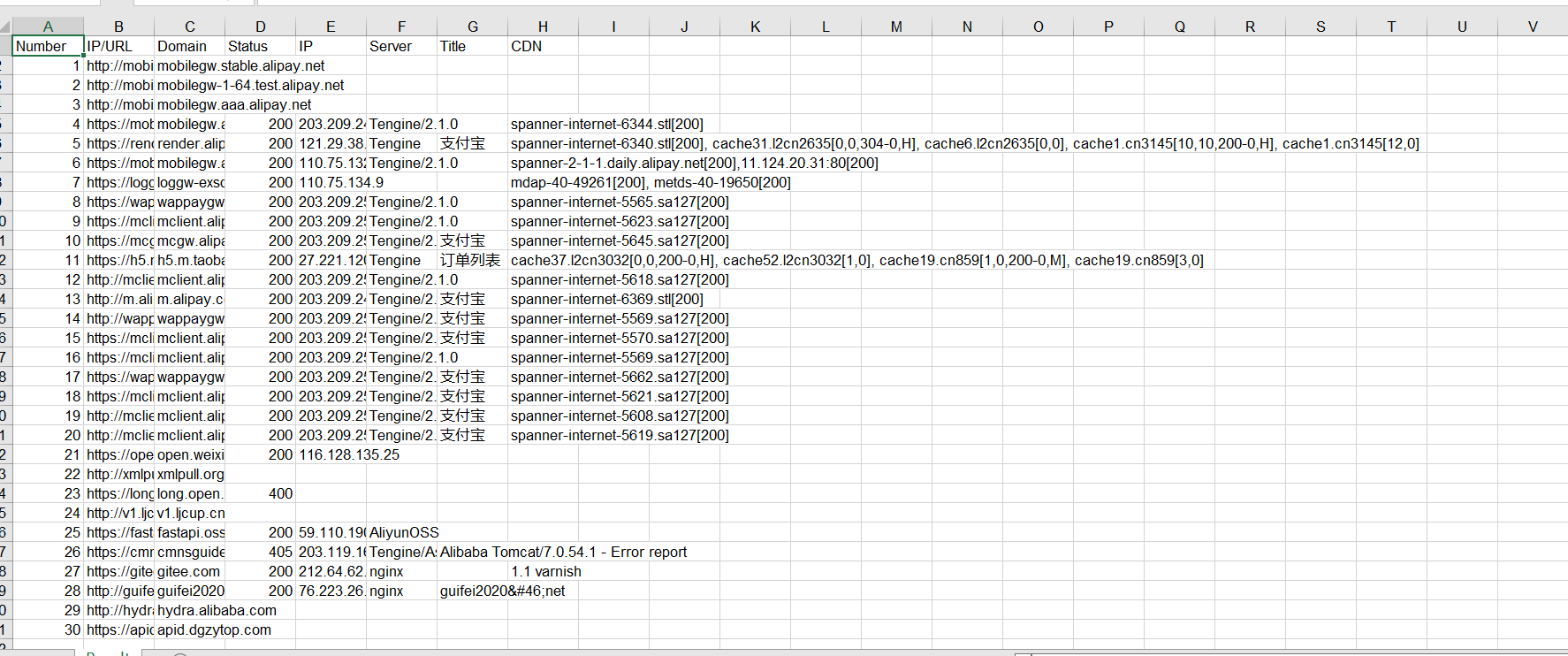Select column V header

[1533, 27]
